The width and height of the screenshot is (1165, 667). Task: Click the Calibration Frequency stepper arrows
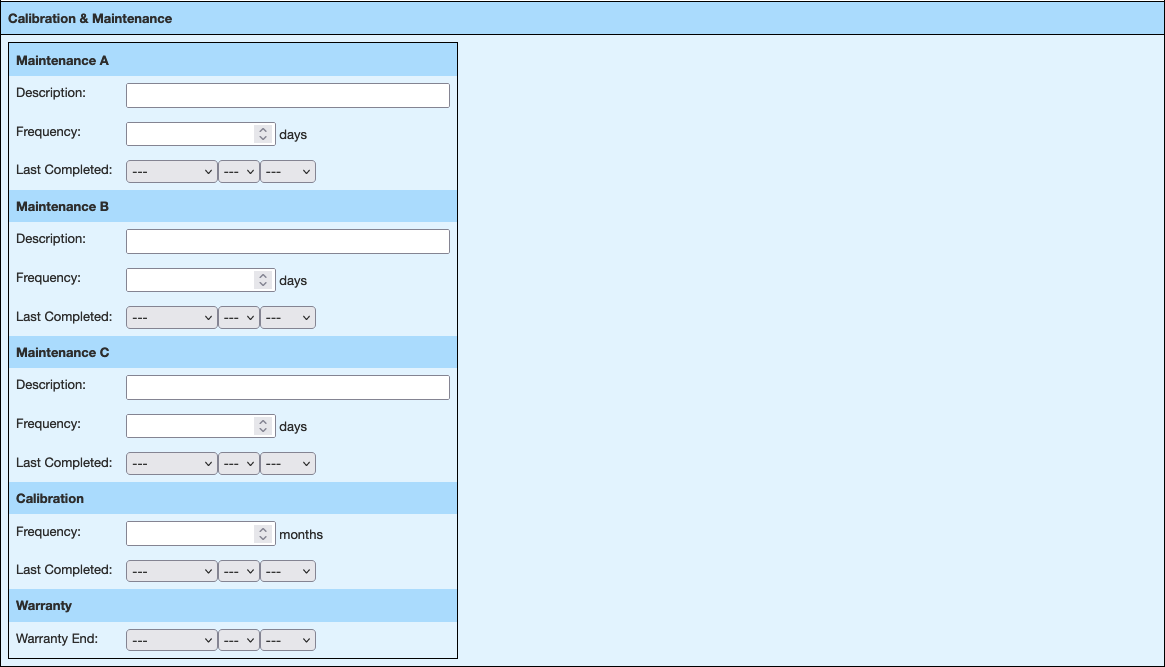point(263,534)
